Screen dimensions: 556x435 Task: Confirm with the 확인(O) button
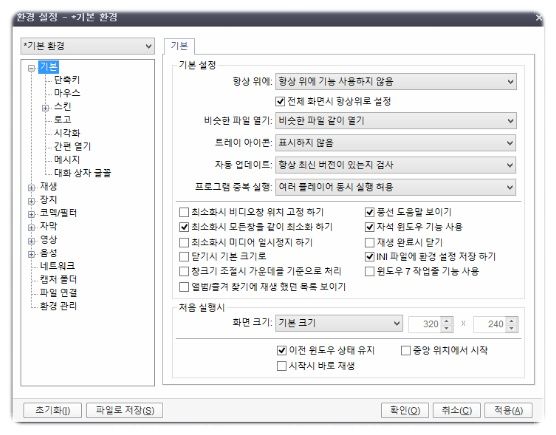click(405, 410)
